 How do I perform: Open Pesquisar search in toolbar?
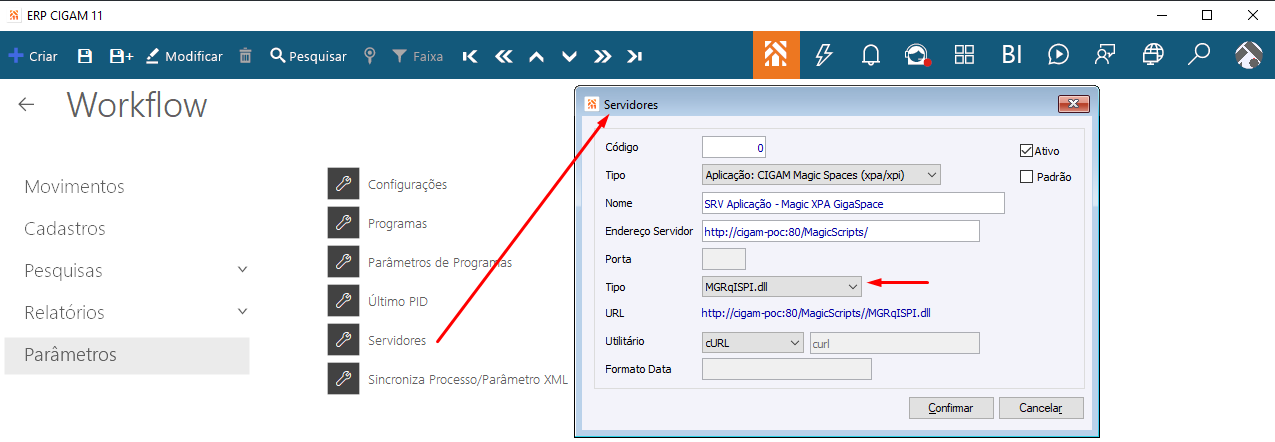pyautogui.click(x=308, y=56)
